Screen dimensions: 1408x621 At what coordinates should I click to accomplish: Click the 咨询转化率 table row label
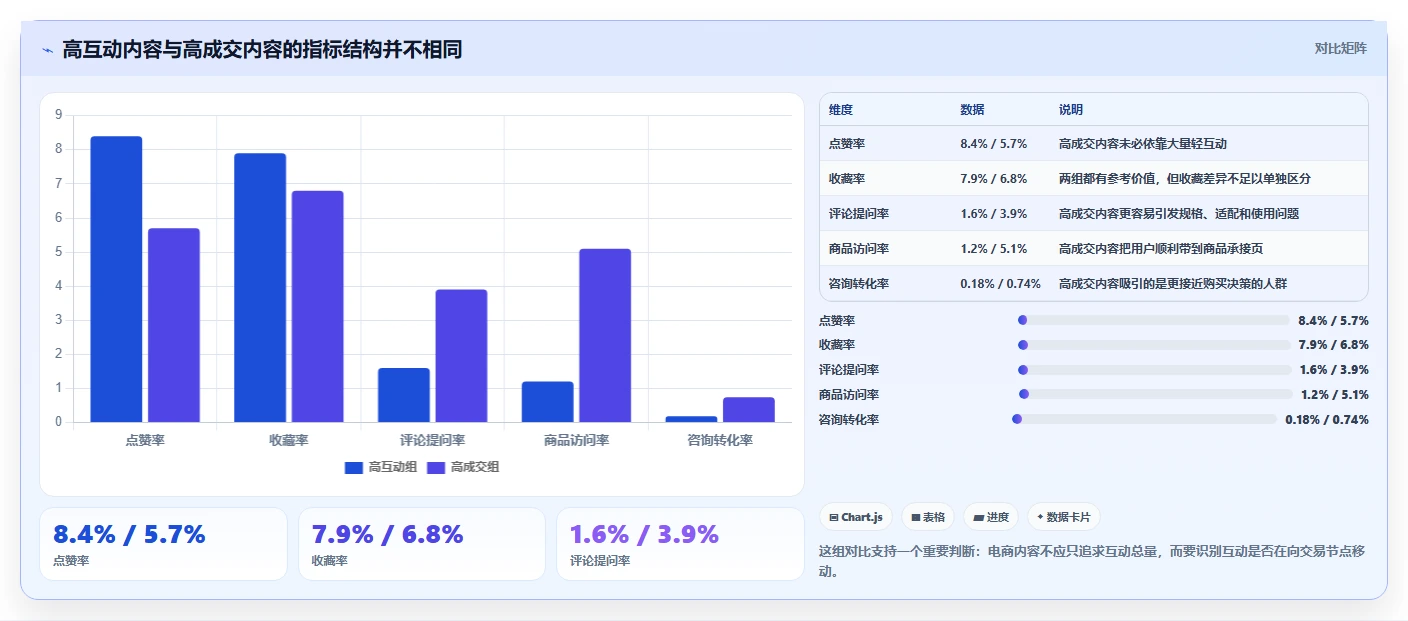coord(859,284)
